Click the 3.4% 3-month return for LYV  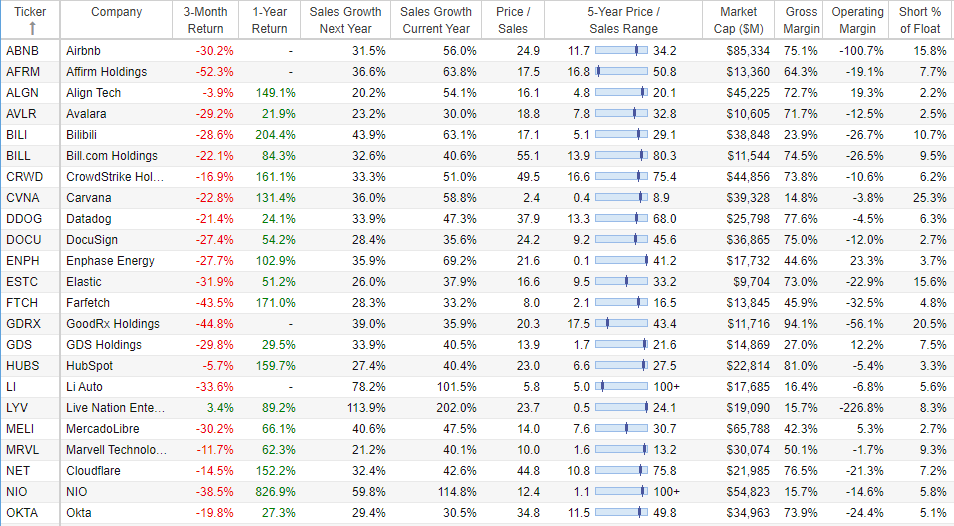(x=220, y=407)
